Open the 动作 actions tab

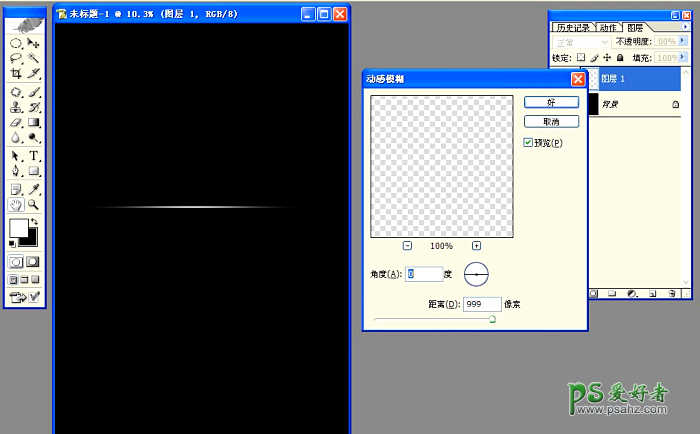tap(610, 27)
